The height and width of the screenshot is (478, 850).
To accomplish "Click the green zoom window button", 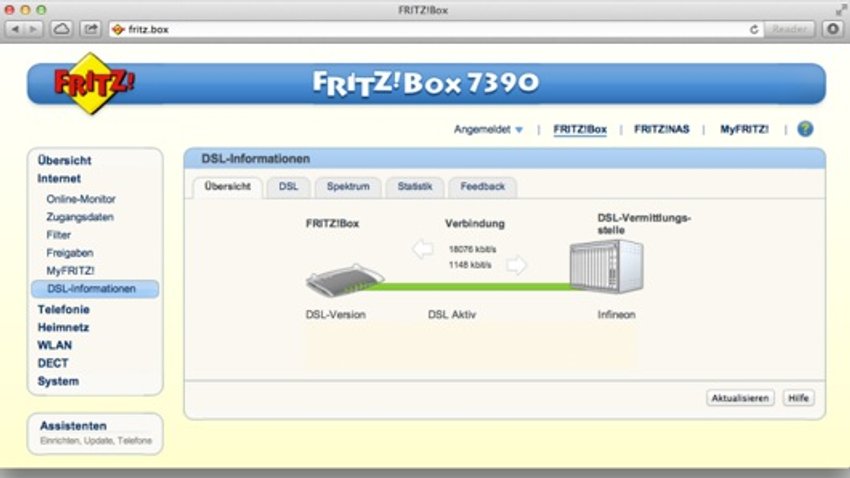I will click(x=41, y=10).
